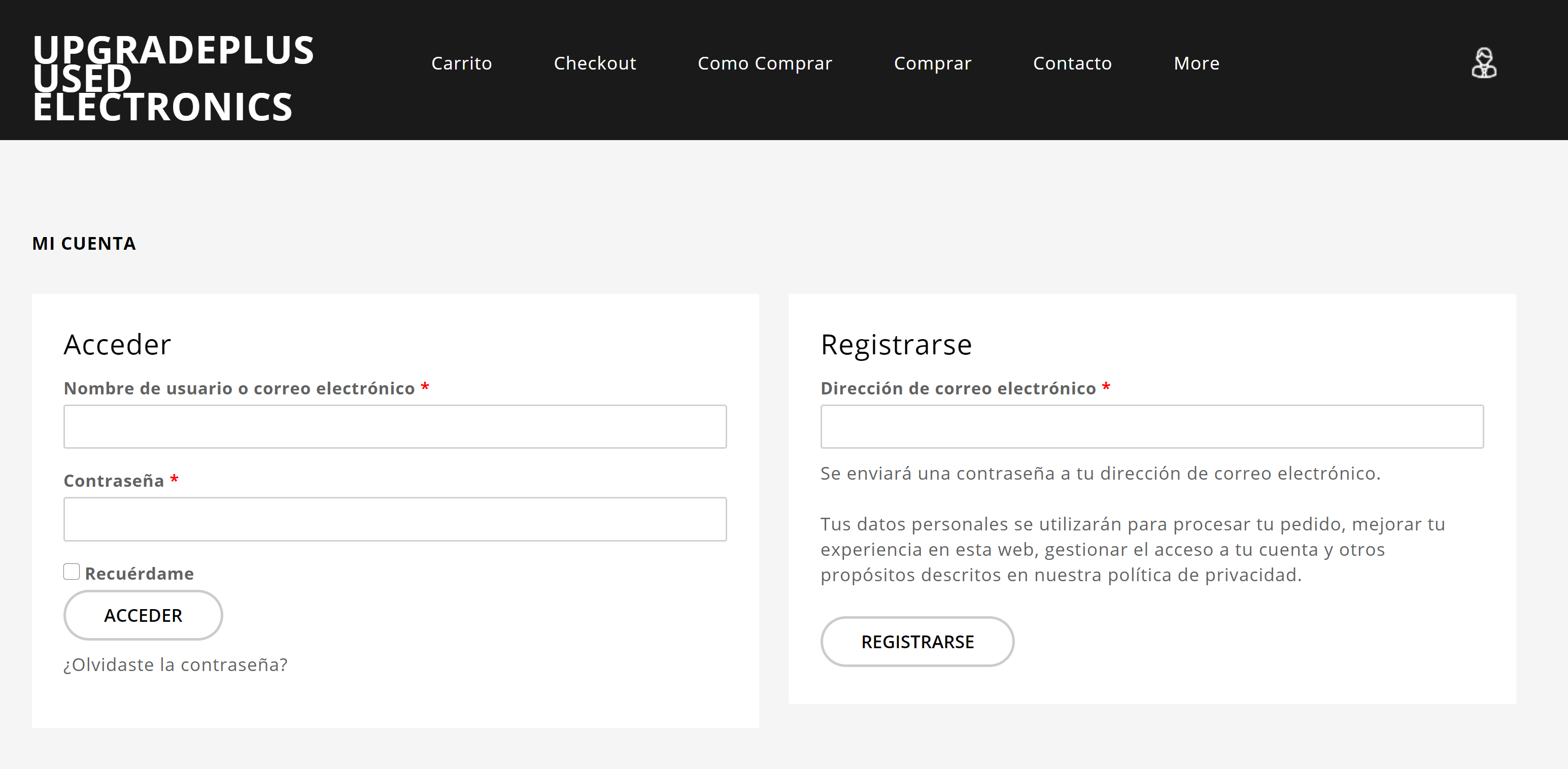Expand the More navigation menu
This screenshot has width=1568, height=769.
(1196, 63)
